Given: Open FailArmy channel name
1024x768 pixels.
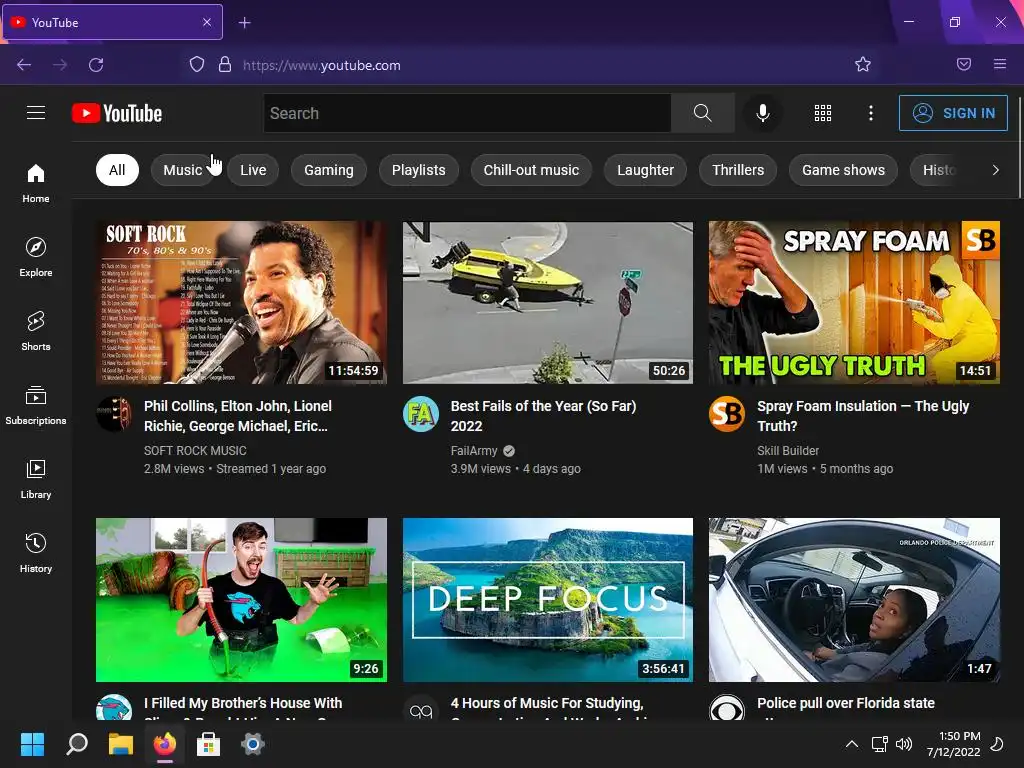Looking at the screenshot, I should pyautogui.click(x=474, y=451).
